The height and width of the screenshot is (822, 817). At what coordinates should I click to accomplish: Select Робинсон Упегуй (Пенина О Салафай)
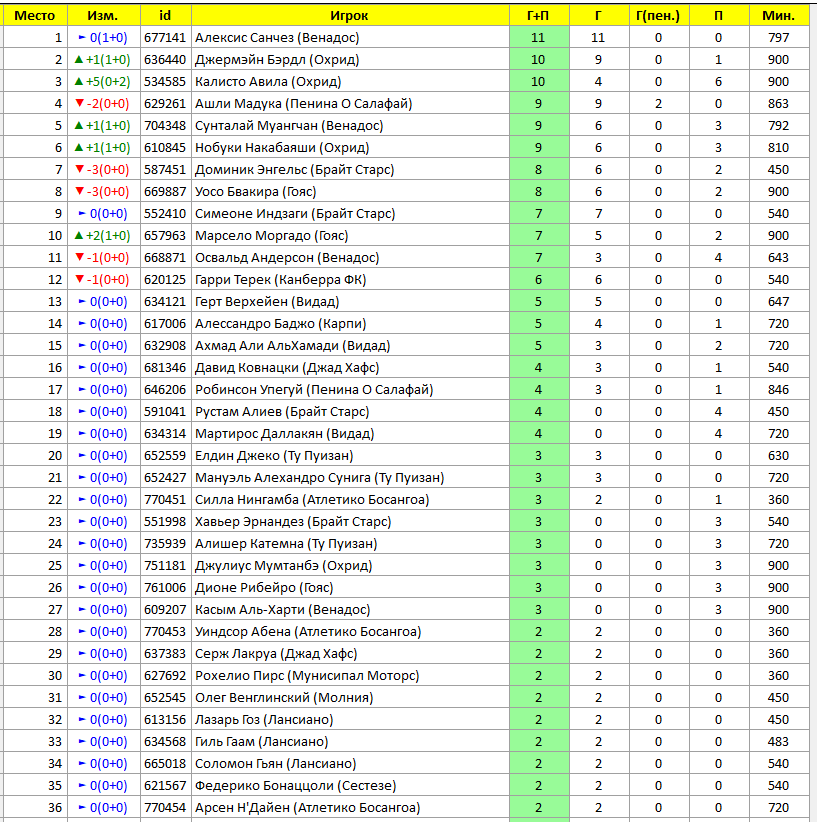coord(350,390)
